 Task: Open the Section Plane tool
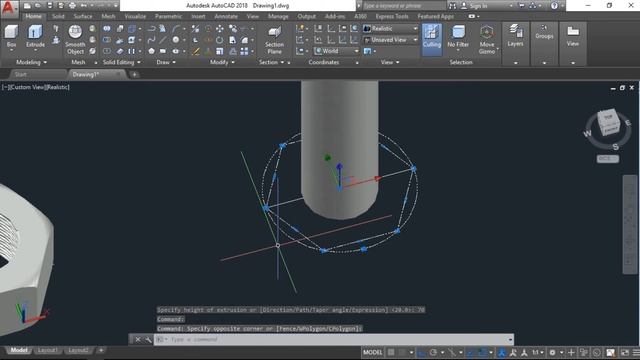pyautogui.click(x=274, y=40)
